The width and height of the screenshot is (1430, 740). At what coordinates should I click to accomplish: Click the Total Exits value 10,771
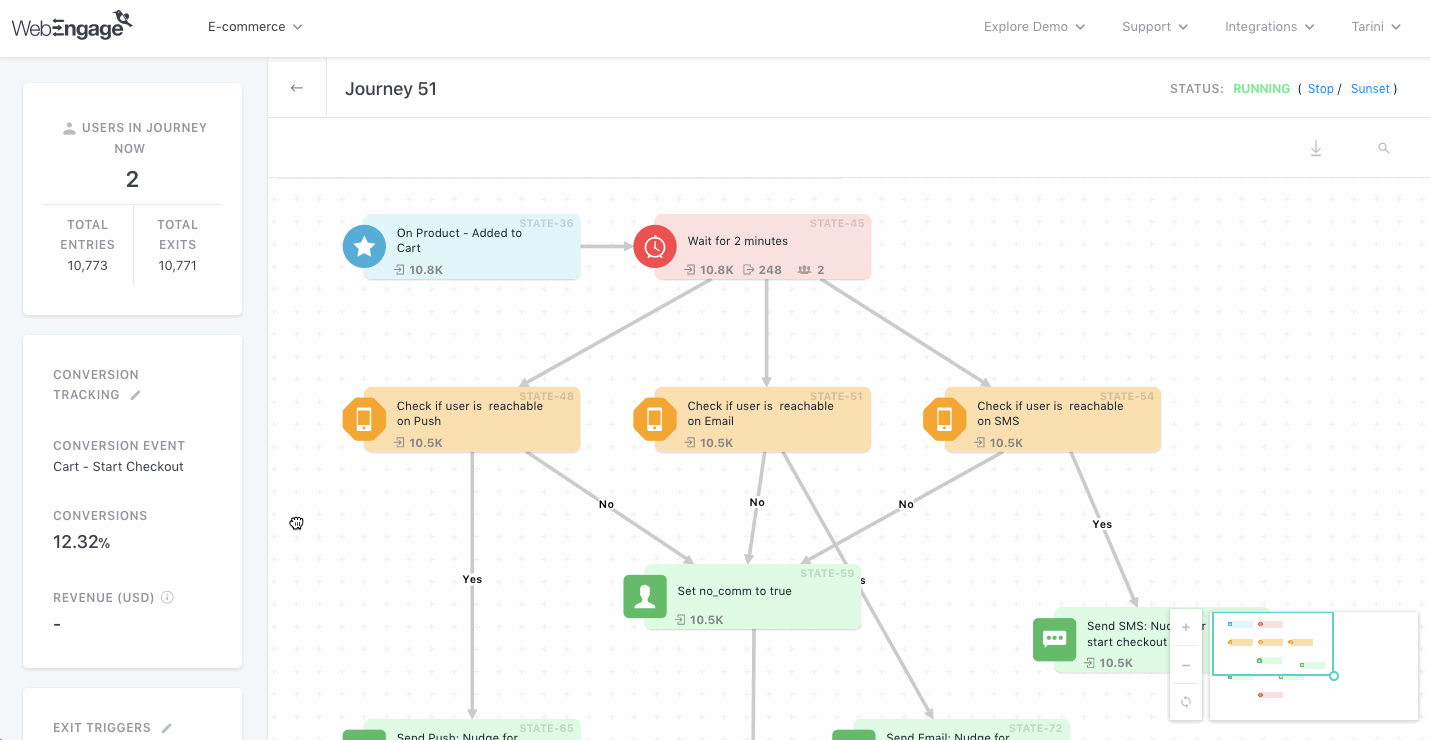click(x=177, y=265)
